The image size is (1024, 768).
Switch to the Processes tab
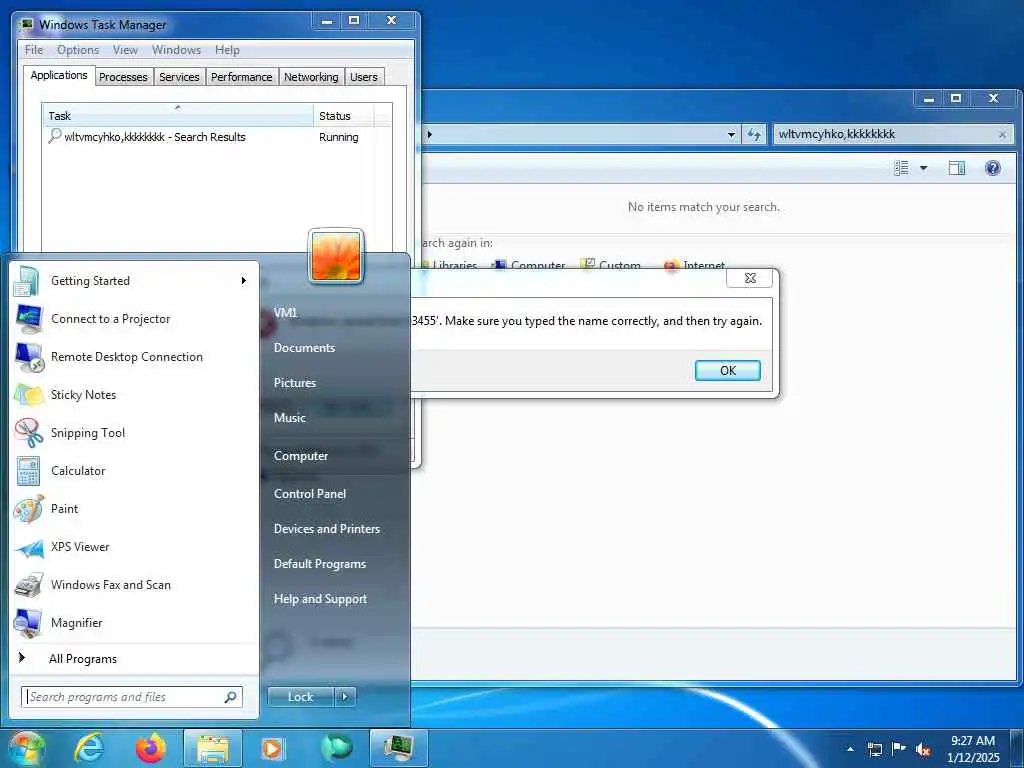pos(123,77)
